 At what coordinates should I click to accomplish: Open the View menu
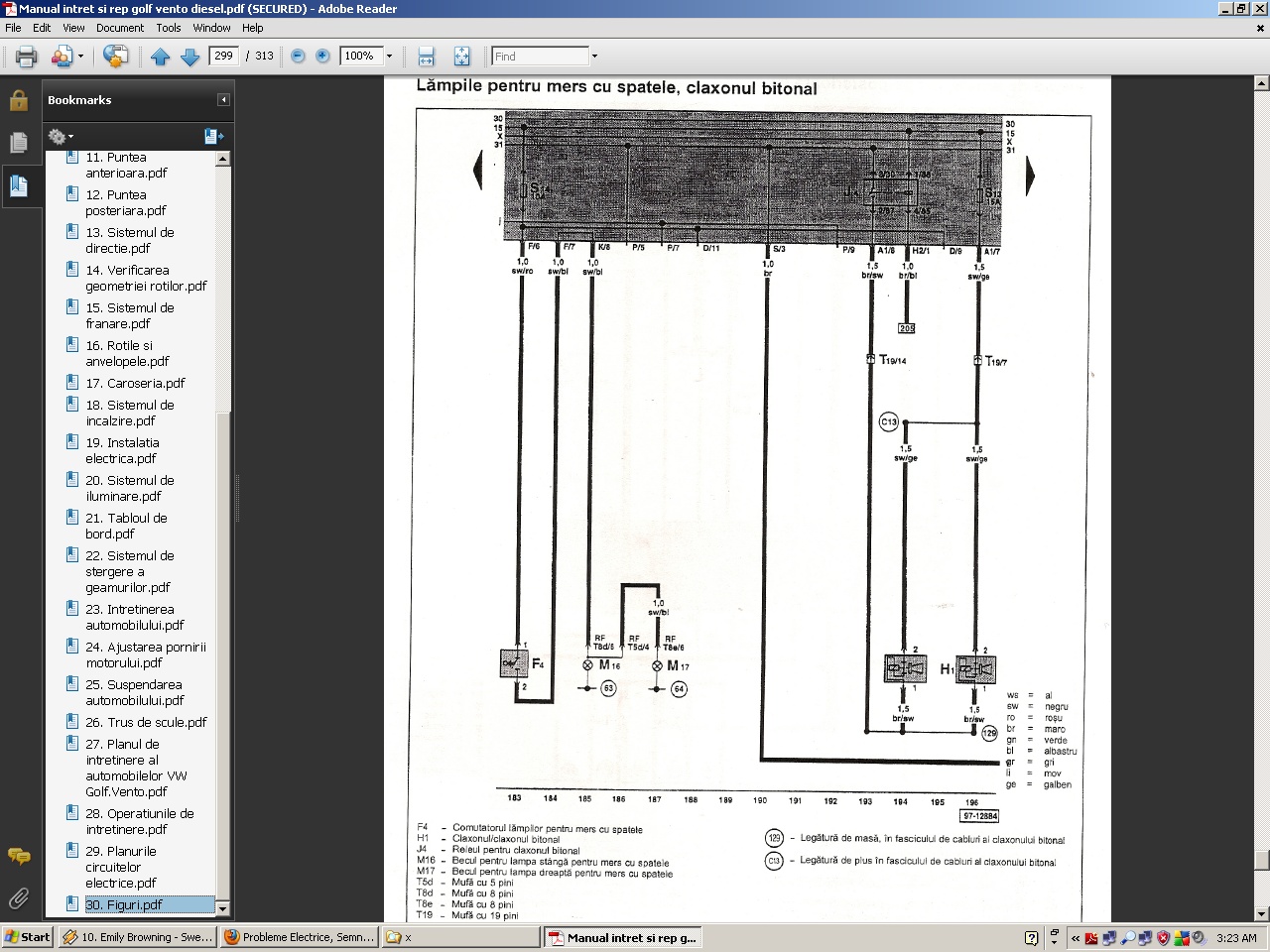(x=73, y=28)
